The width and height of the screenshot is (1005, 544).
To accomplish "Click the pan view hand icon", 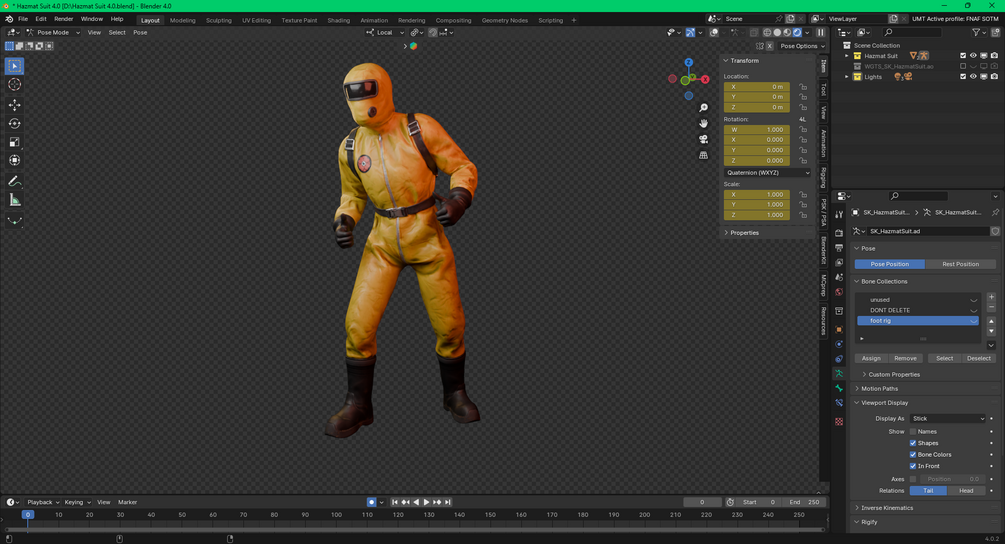I will [704, 123].
